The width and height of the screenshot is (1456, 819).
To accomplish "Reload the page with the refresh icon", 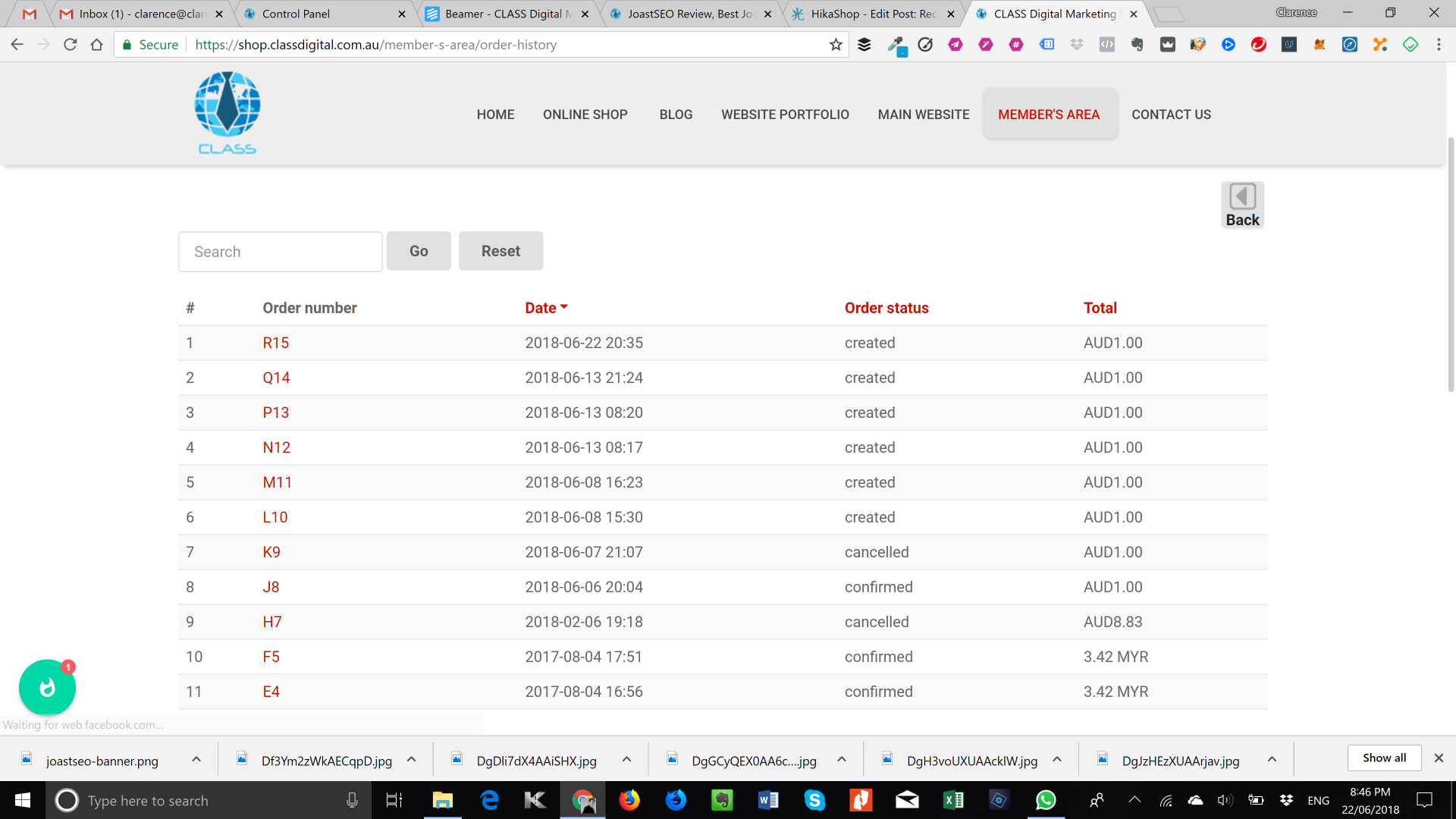I will point(70,45).
